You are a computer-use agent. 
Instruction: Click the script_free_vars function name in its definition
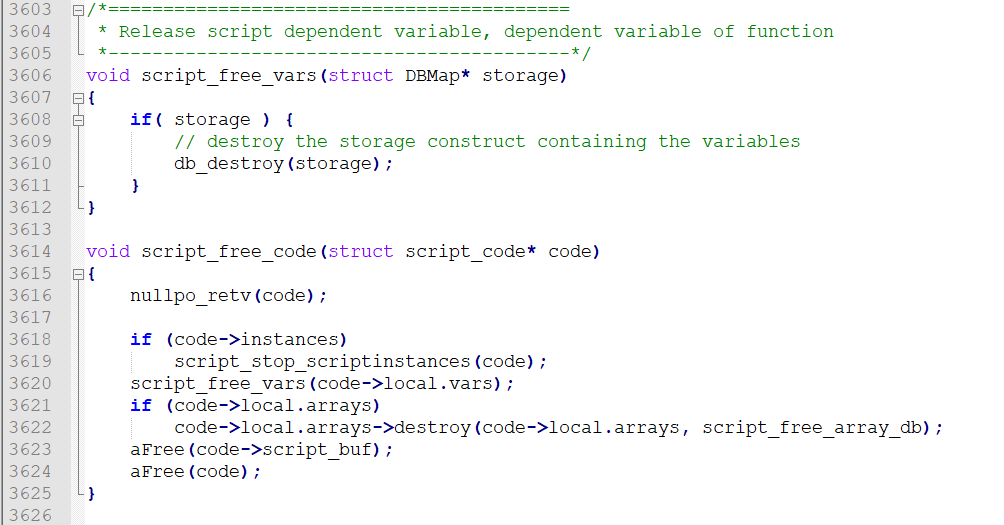pyautogui.click(x=229, y=76)
